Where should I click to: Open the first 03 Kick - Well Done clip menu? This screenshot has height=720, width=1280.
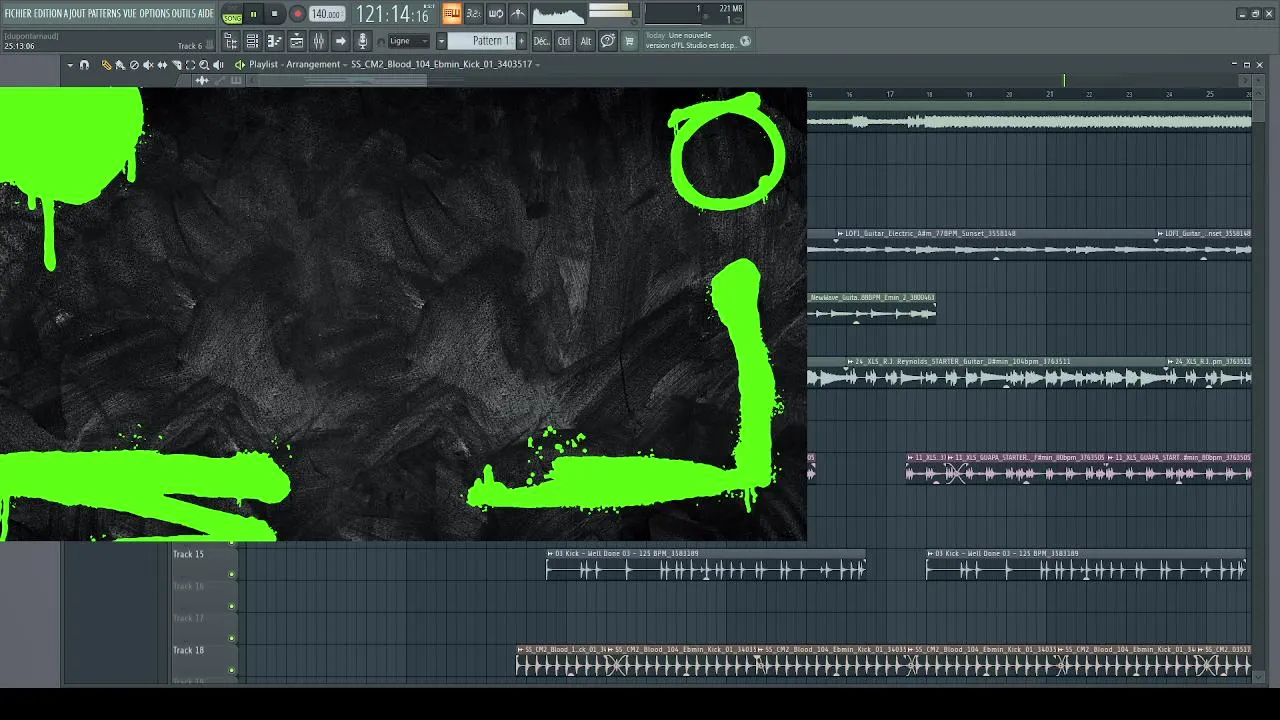pos(550,553)
